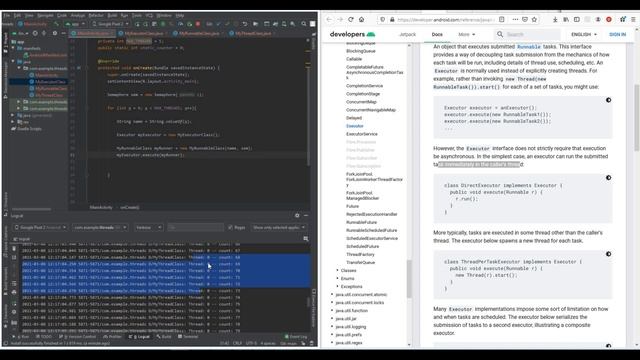Click SIGN IN on developers site

(617, 34)
